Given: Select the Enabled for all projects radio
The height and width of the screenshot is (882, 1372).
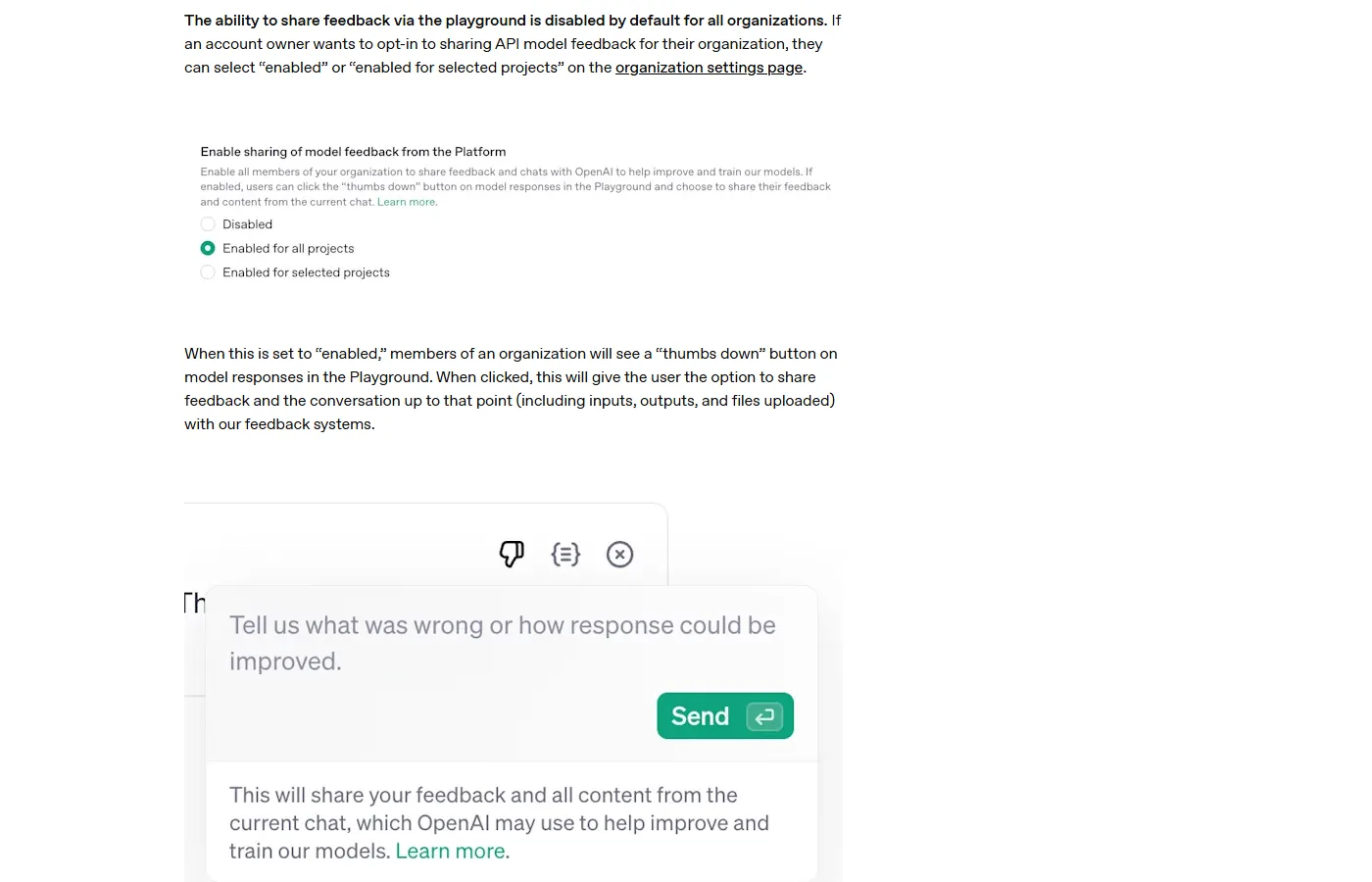Looking at the screenshot, I should click(208, 248).
